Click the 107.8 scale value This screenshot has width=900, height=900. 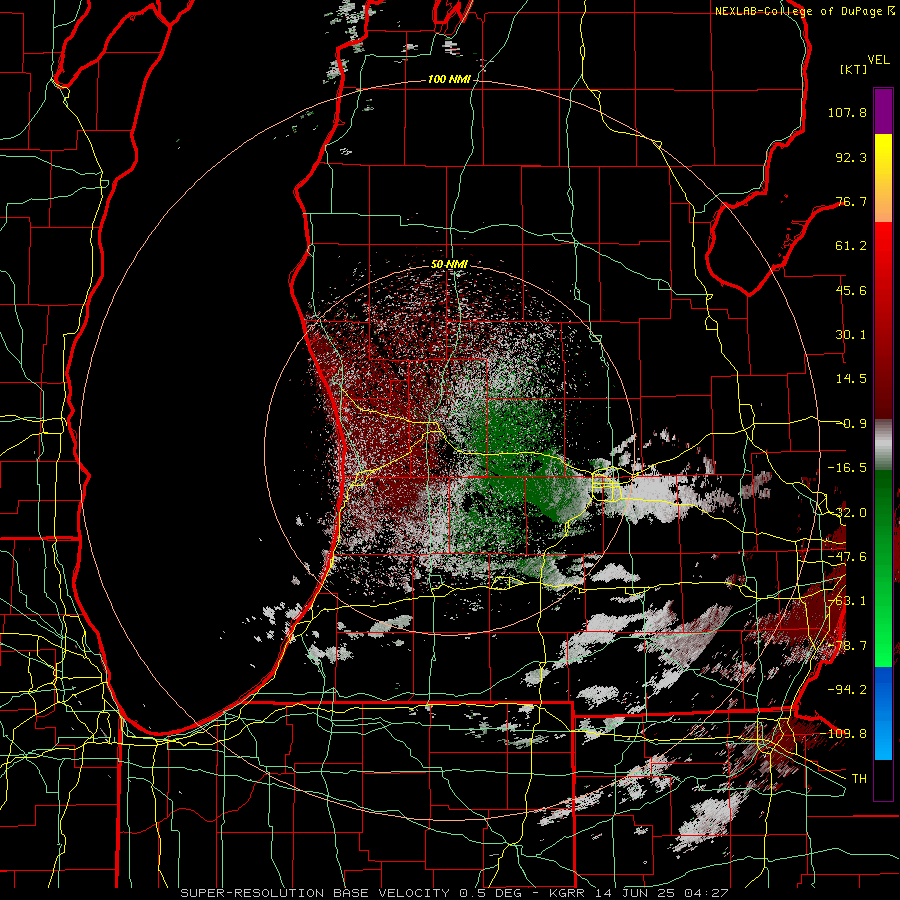click(x=847, y=112)
